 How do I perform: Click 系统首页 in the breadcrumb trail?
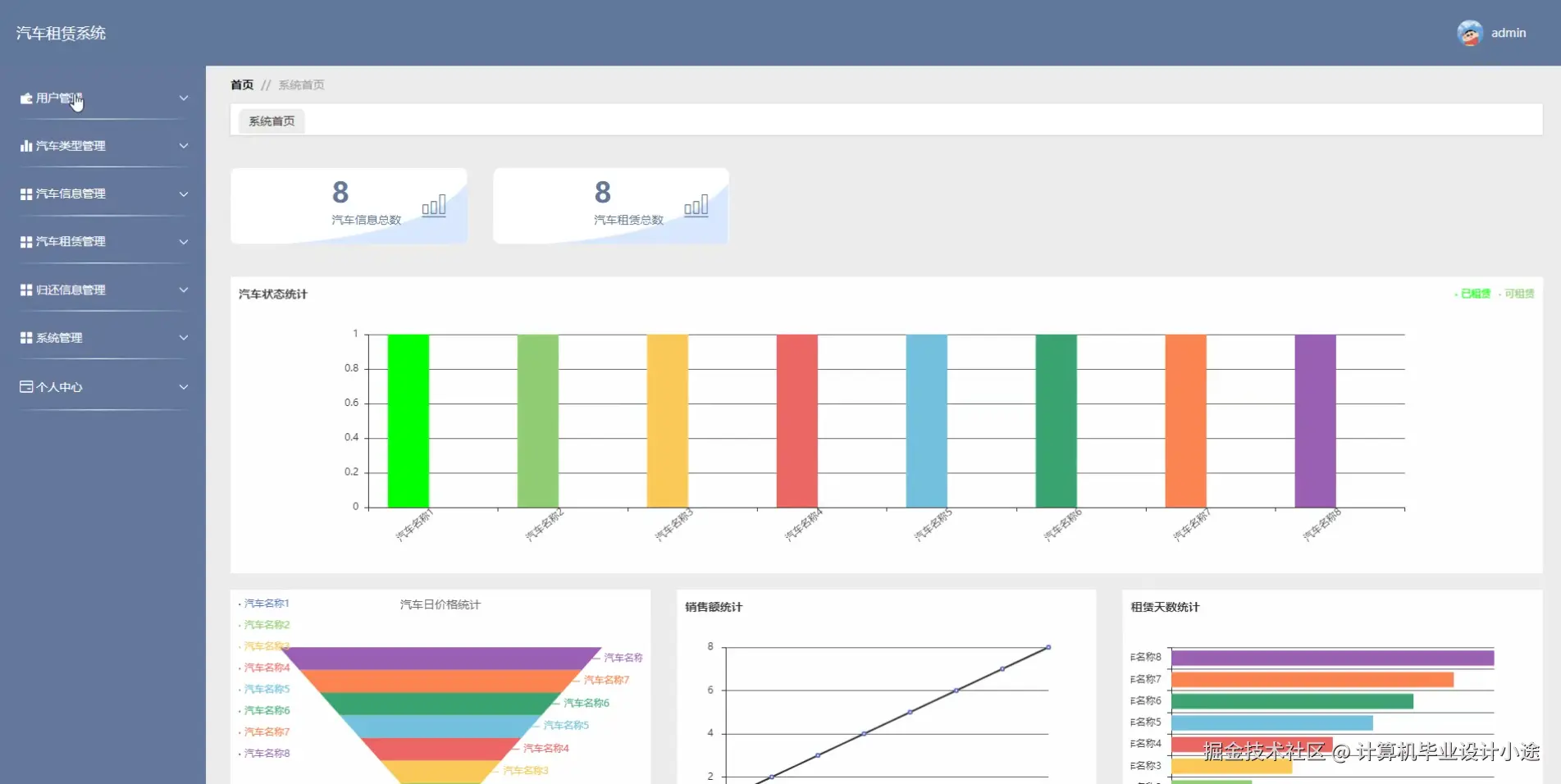point(301,85)
